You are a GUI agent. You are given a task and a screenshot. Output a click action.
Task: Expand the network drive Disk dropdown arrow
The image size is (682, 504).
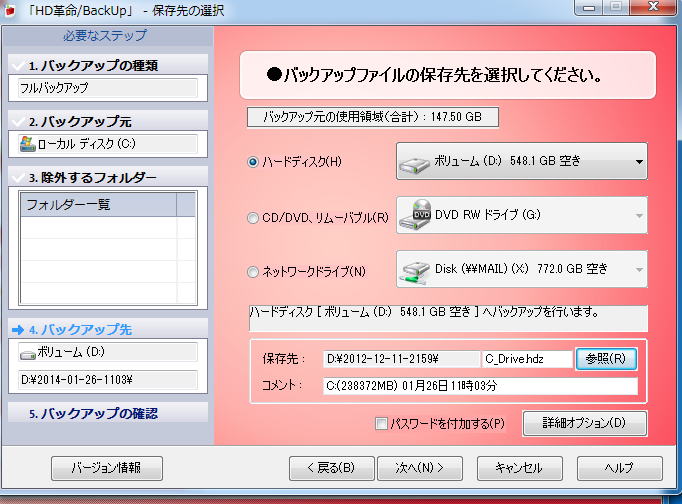click(638, 269)
